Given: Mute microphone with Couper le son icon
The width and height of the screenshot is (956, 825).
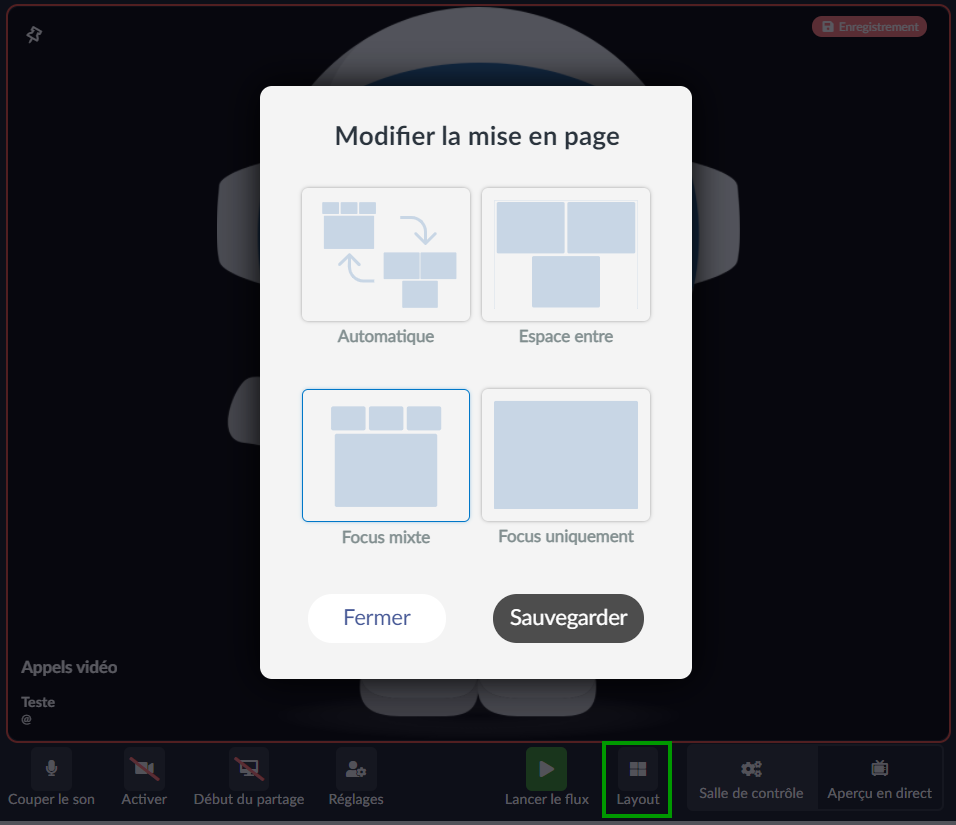Looking at the screenshot, I should point(52,768).
